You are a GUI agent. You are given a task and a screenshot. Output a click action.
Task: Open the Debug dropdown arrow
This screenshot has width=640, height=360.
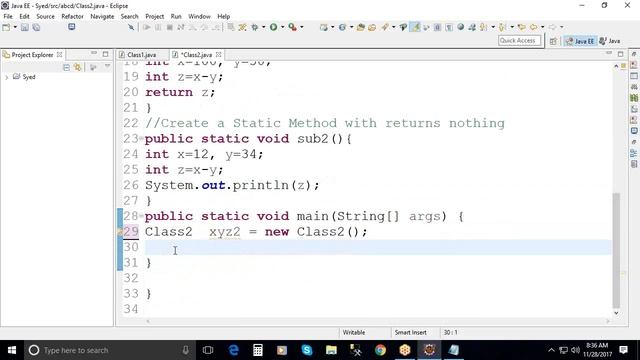263,27
